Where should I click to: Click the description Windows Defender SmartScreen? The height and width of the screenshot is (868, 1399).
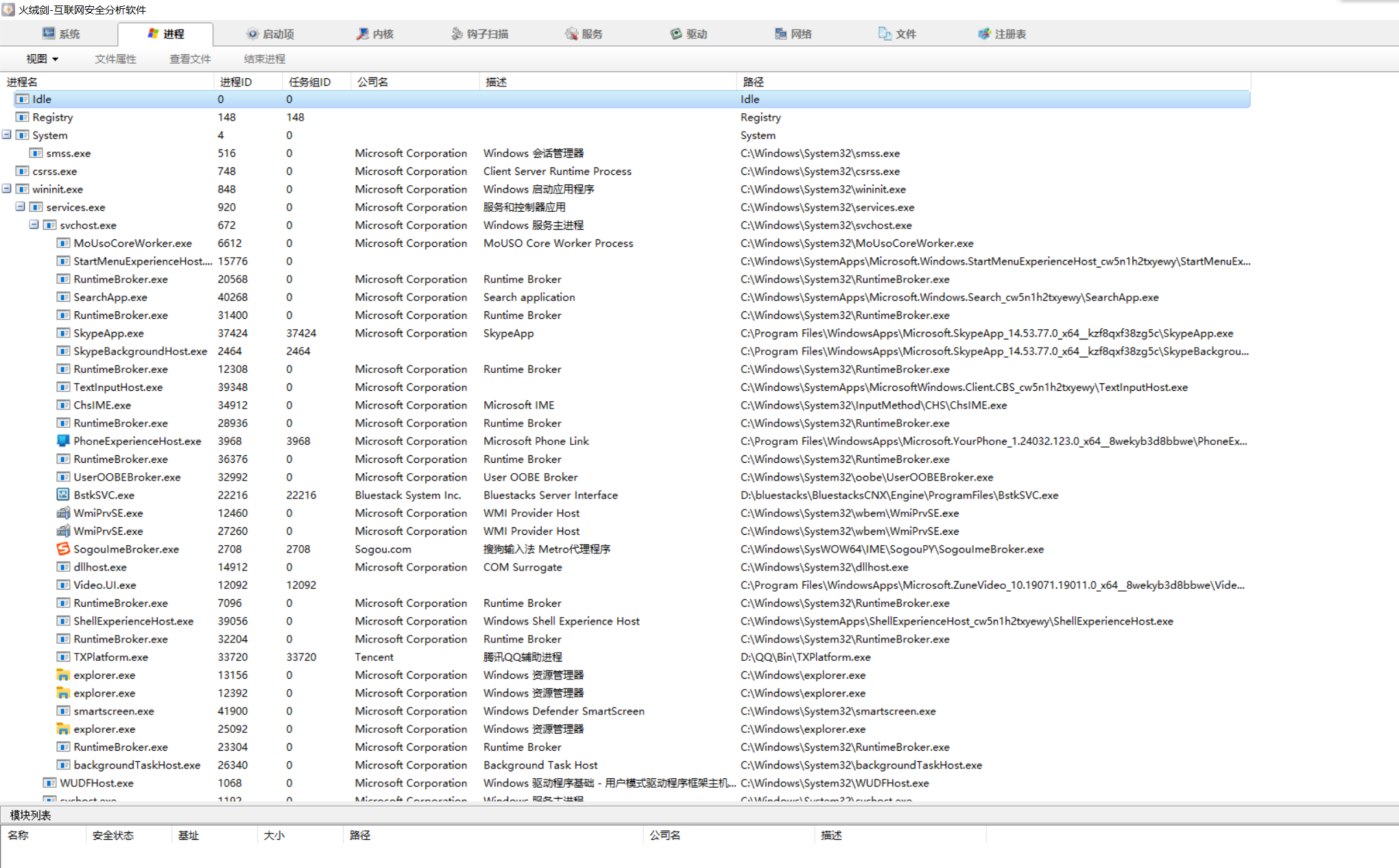[x=564, y=711]
